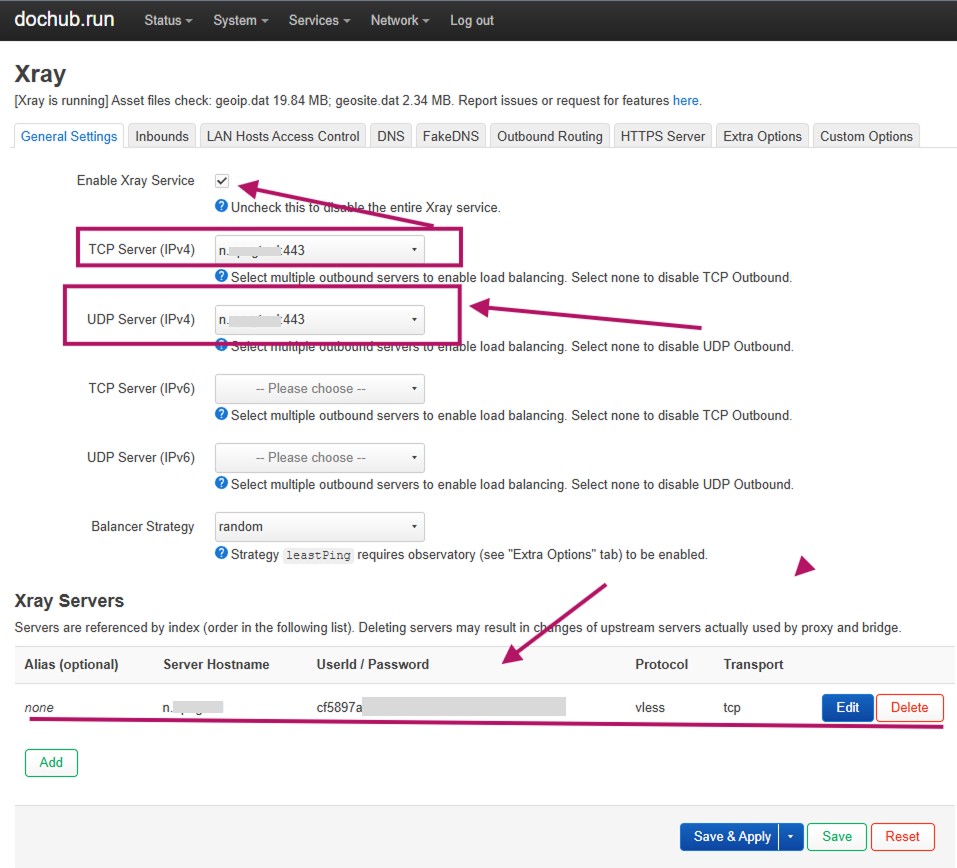Click the Server Hostname column header
The width and height of the screenshot is (957, 868).
pyautogui.click(x=216, y=664)
